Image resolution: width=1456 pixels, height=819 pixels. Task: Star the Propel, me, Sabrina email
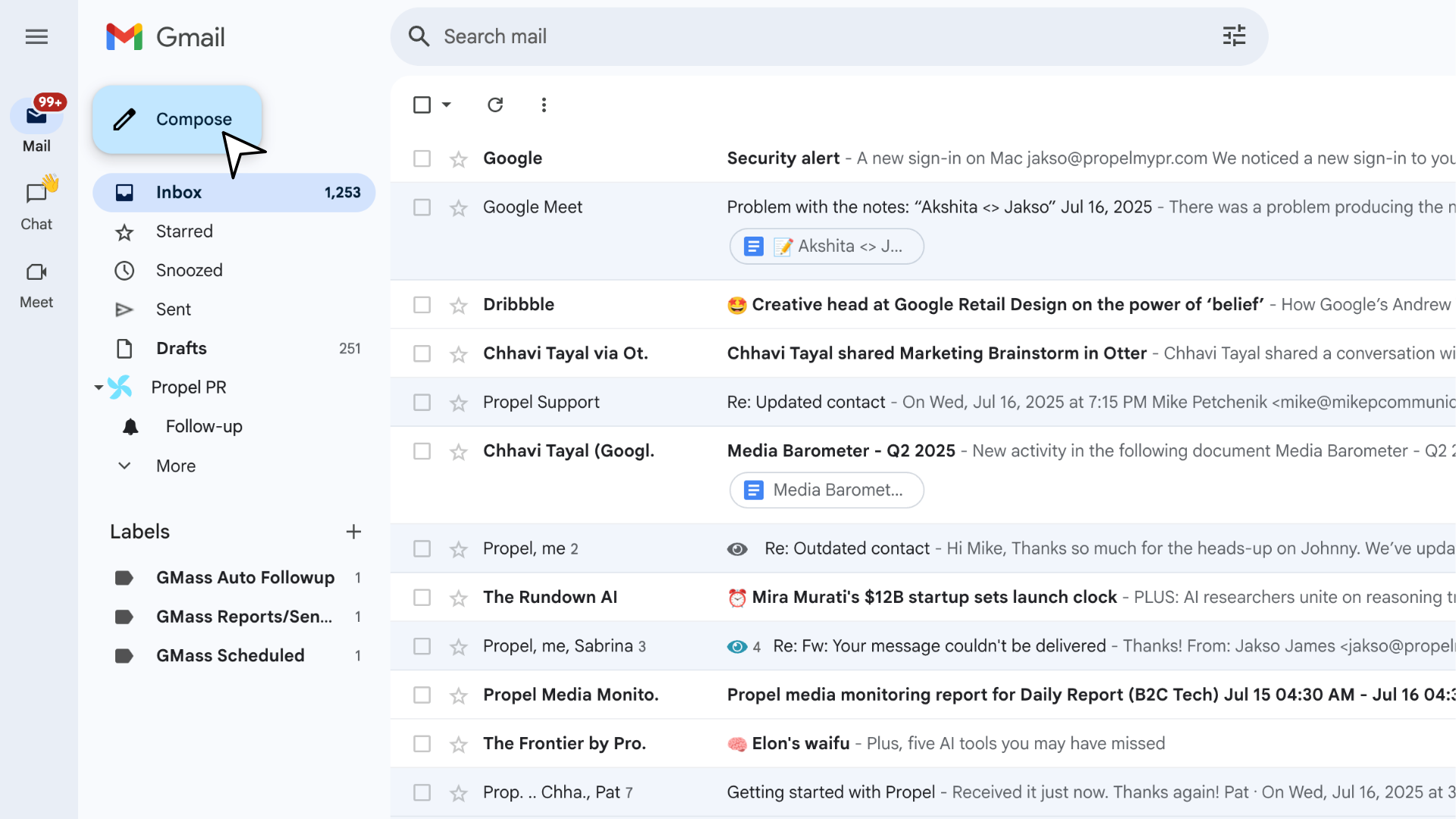(458, 647)
